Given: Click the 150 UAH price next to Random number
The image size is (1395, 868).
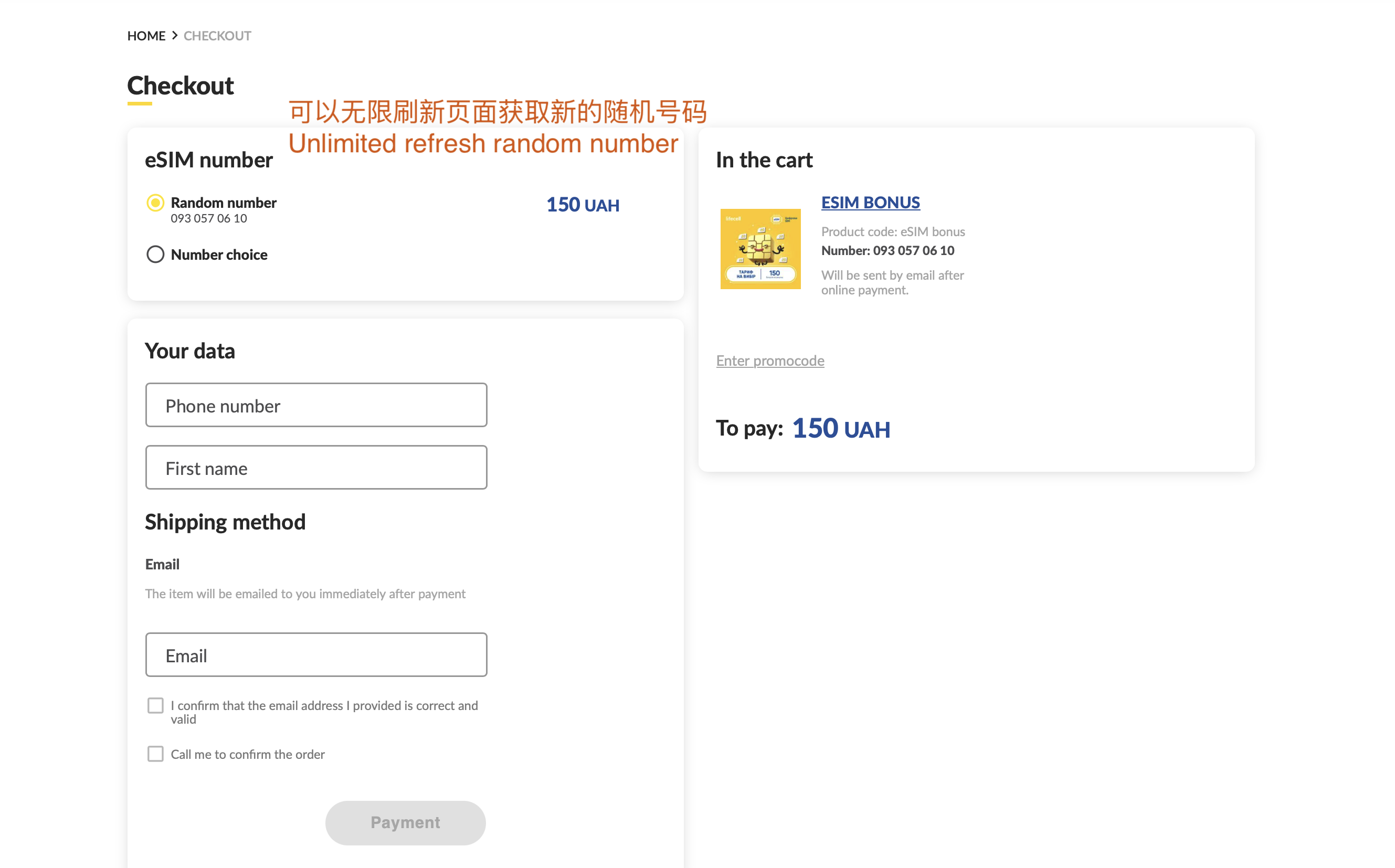Looking at the screenshot, I should click(582, 204).
